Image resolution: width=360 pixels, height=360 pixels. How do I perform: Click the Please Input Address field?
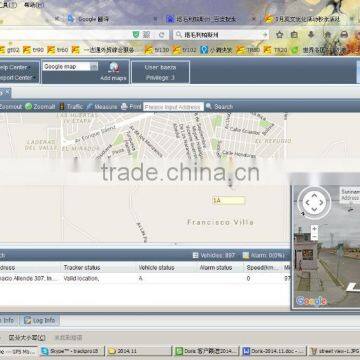(x=173, y=107)
